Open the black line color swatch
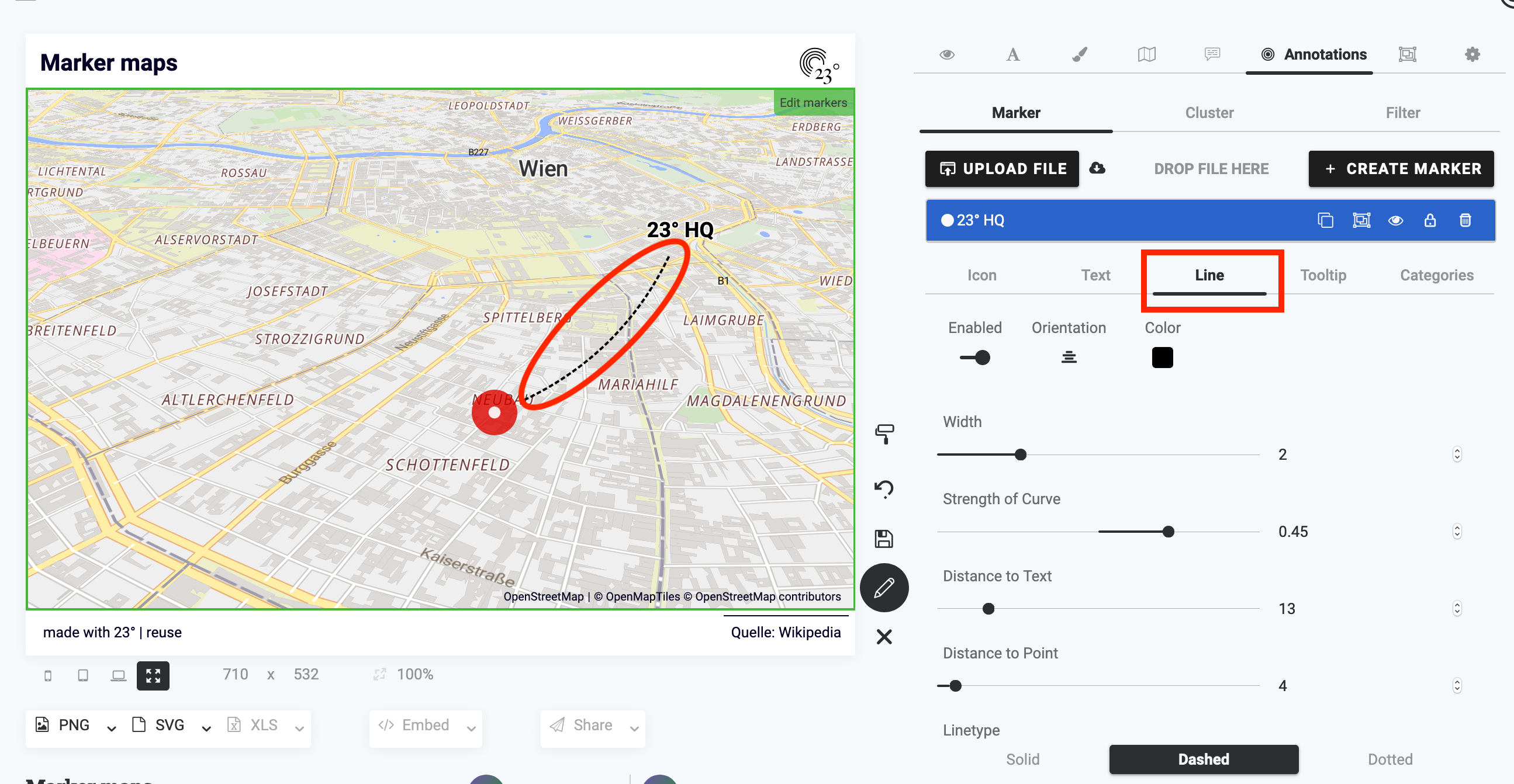The image size is (1514, 784). click(1162, 357)
